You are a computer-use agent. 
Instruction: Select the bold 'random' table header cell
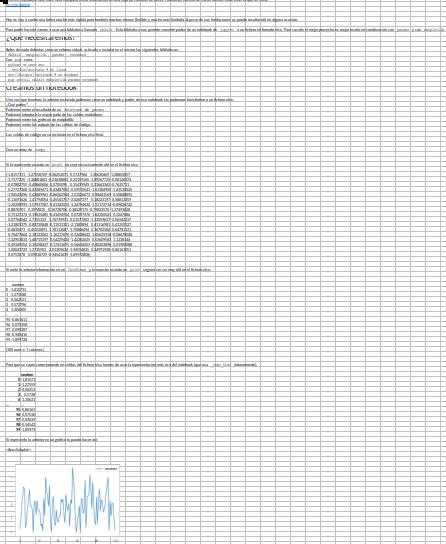coord(27,375)
